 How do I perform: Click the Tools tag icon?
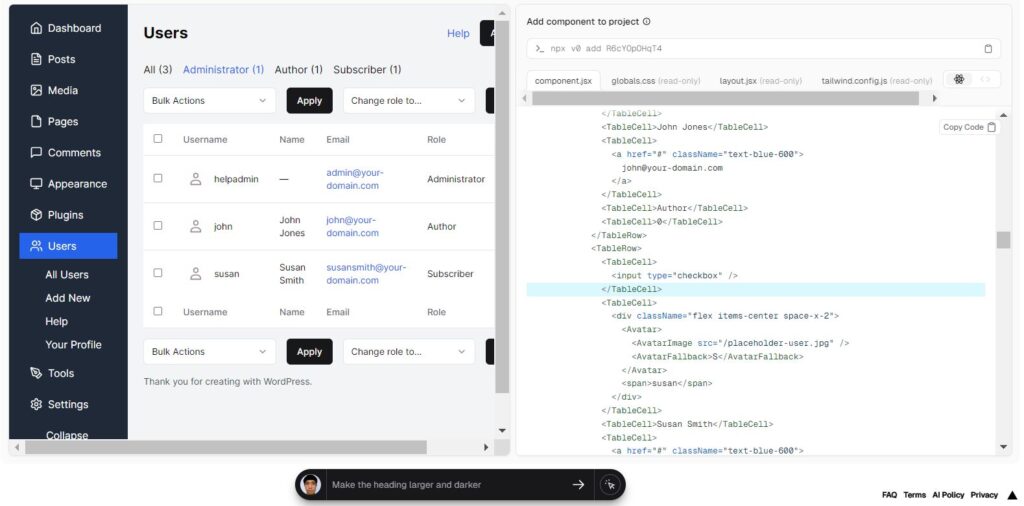point(36,373)
